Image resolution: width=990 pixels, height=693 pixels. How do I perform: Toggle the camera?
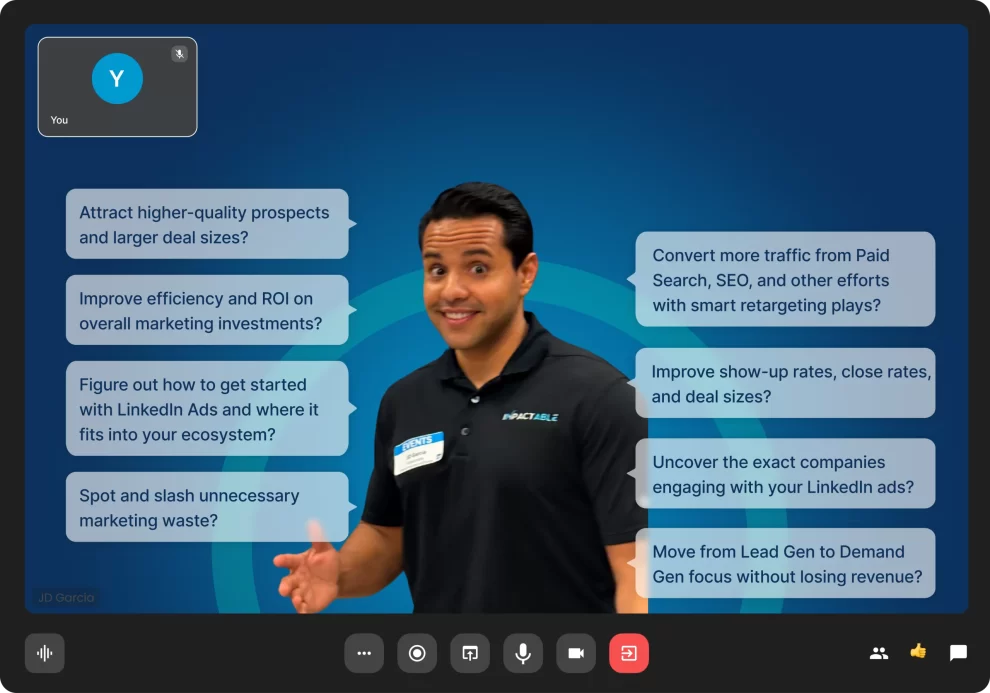pyautogui.click(x=576, y=653)
